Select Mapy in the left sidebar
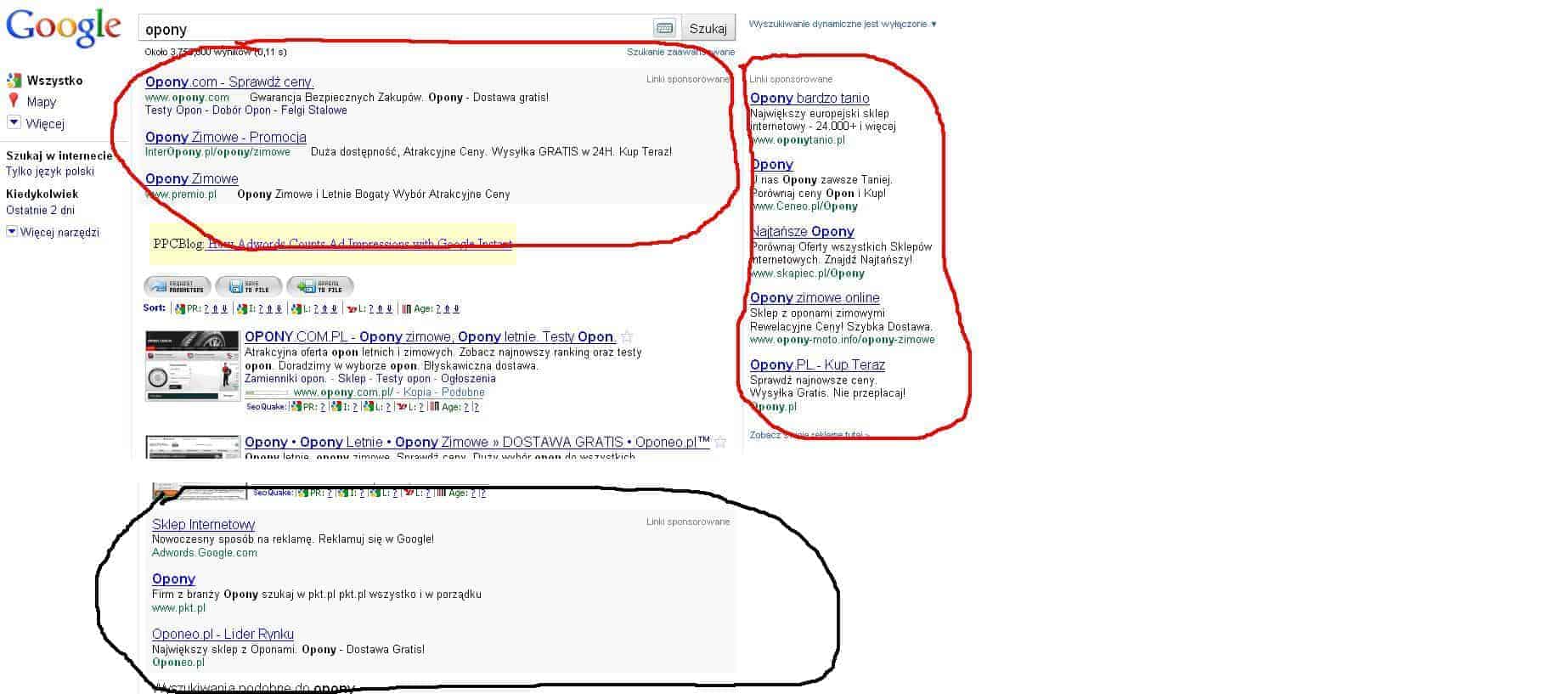The image size is (1568, 694). click(41, 102)
